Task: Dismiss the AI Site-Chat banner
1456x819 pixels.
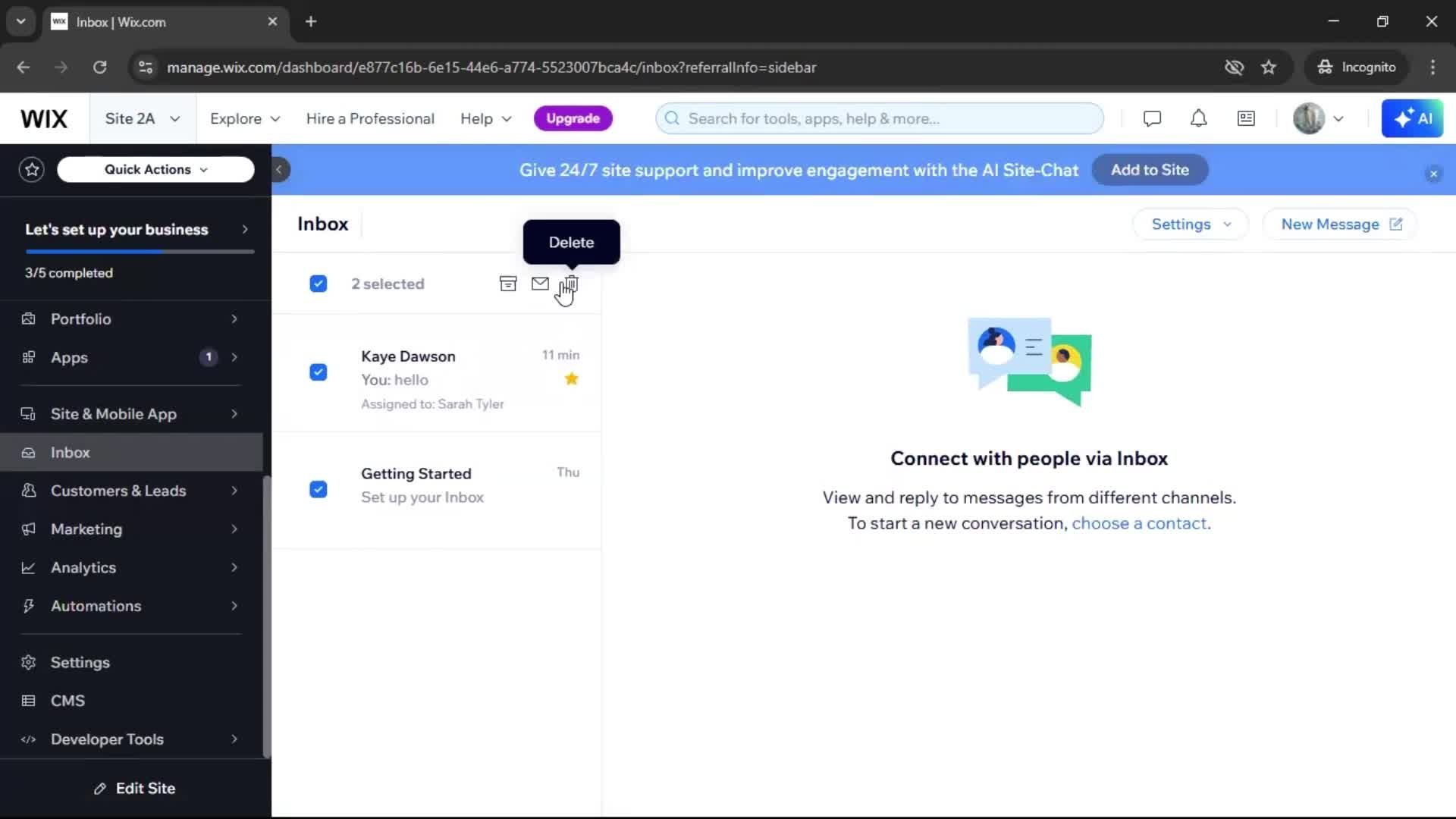Action: click(x=1433, y=174)
